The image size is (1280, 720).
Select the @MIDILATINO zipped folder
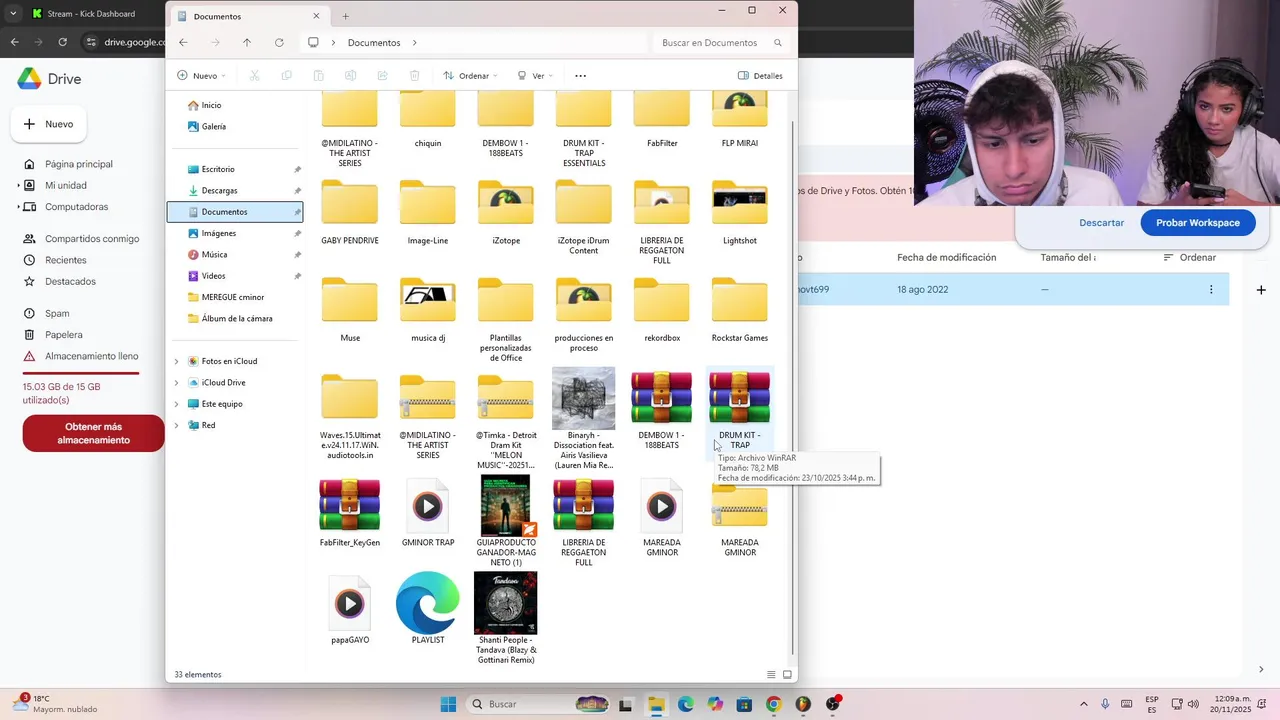tap(428, 398)
